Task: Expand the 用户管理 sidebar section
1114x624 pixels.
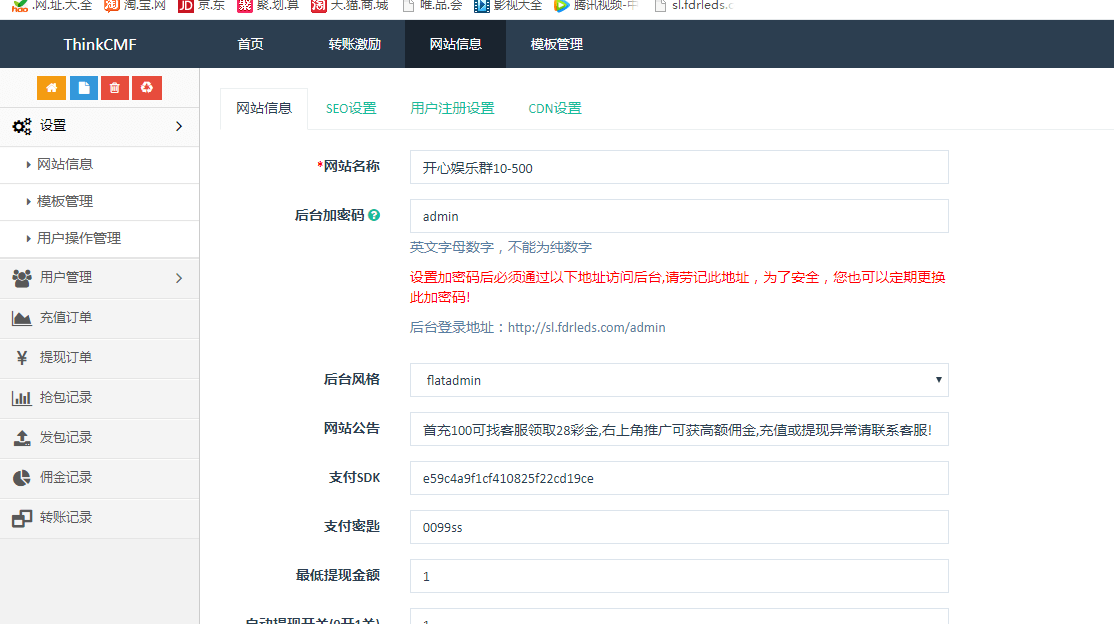Action: pyautogui.click(x=99, y=278)
